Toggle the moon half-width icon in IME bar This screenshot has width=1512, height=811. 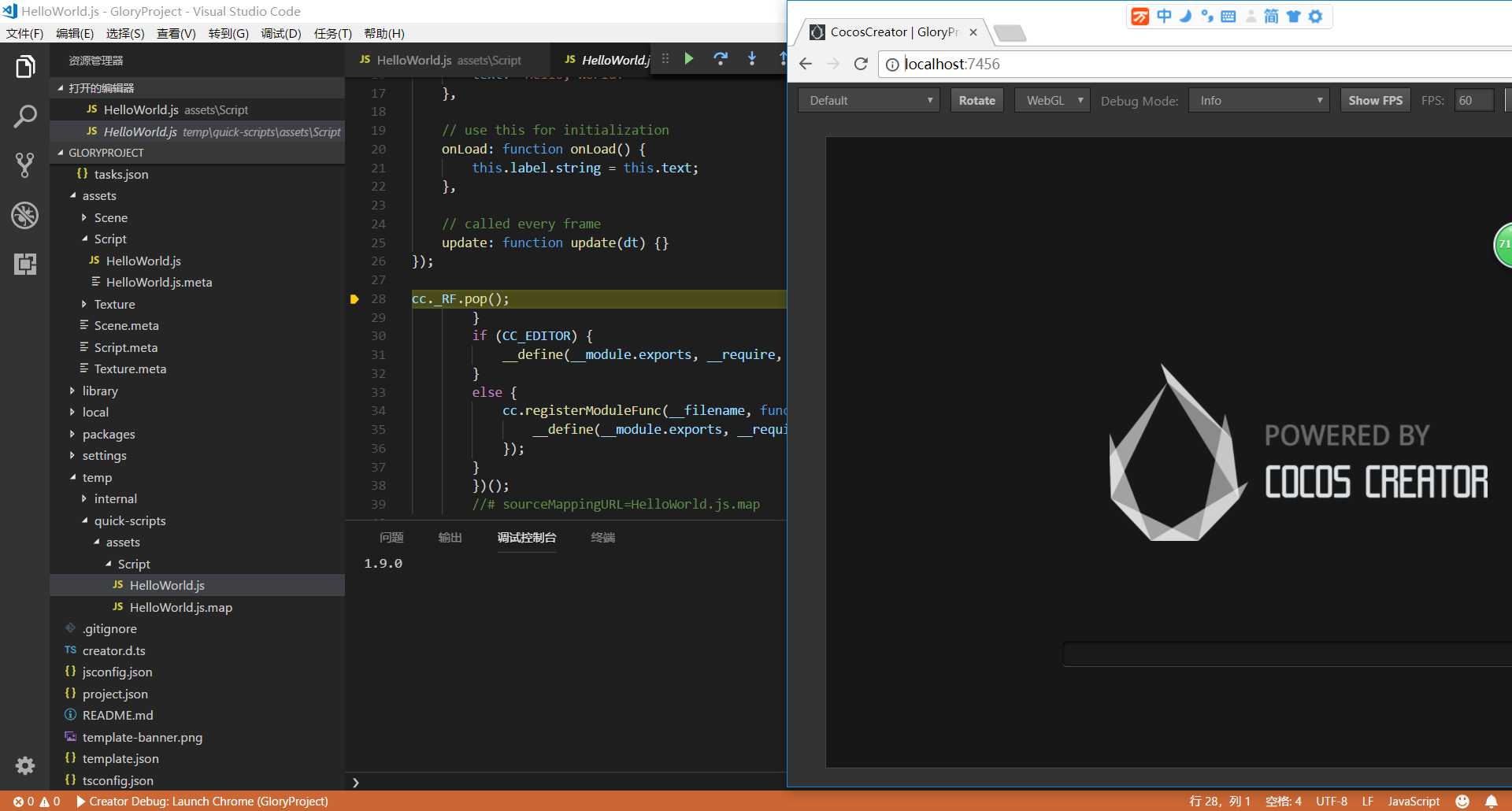coord(1185,17)
